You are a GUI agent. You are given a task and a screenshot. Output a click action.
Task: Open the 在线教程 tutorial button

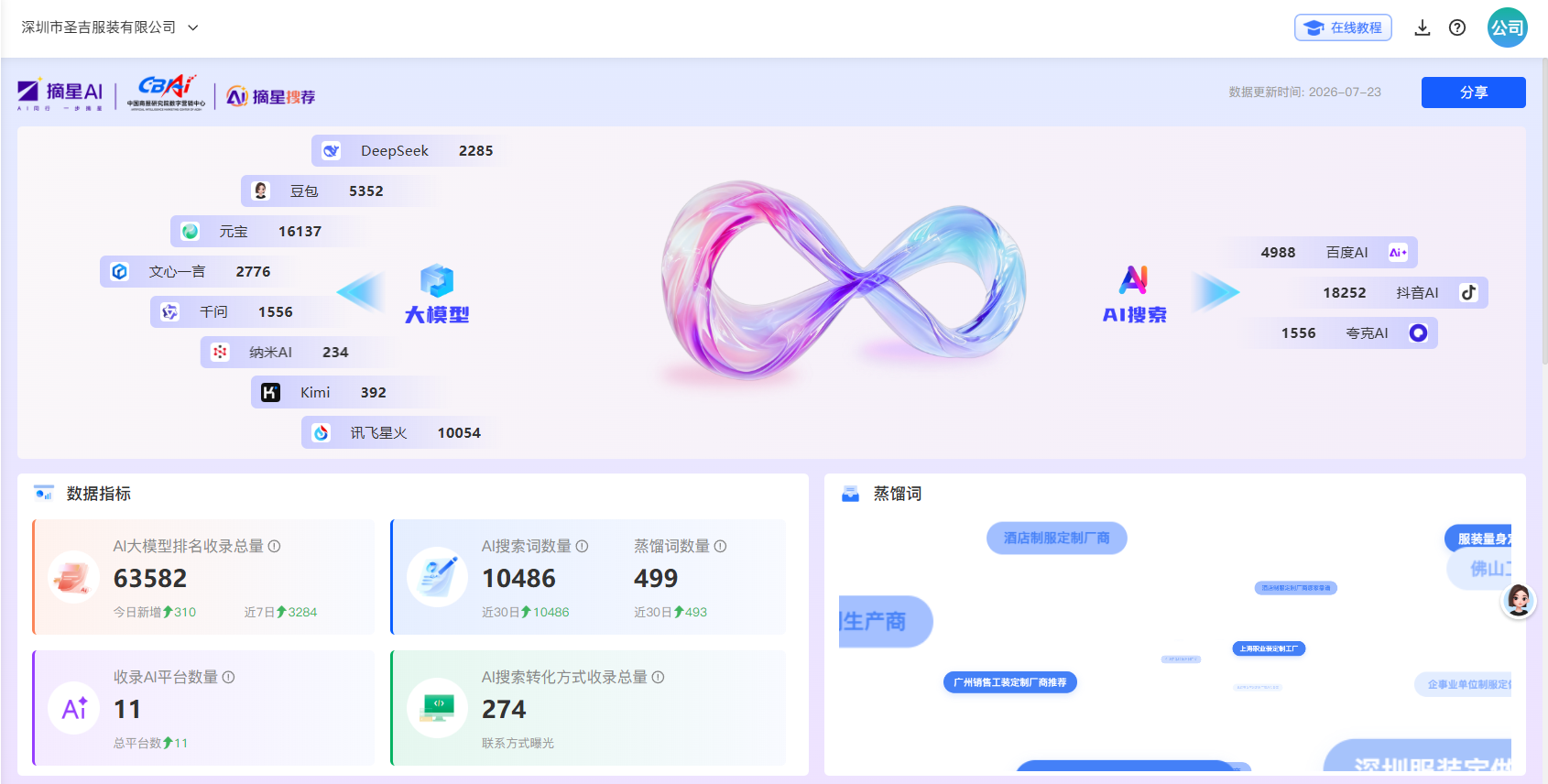1343,27
